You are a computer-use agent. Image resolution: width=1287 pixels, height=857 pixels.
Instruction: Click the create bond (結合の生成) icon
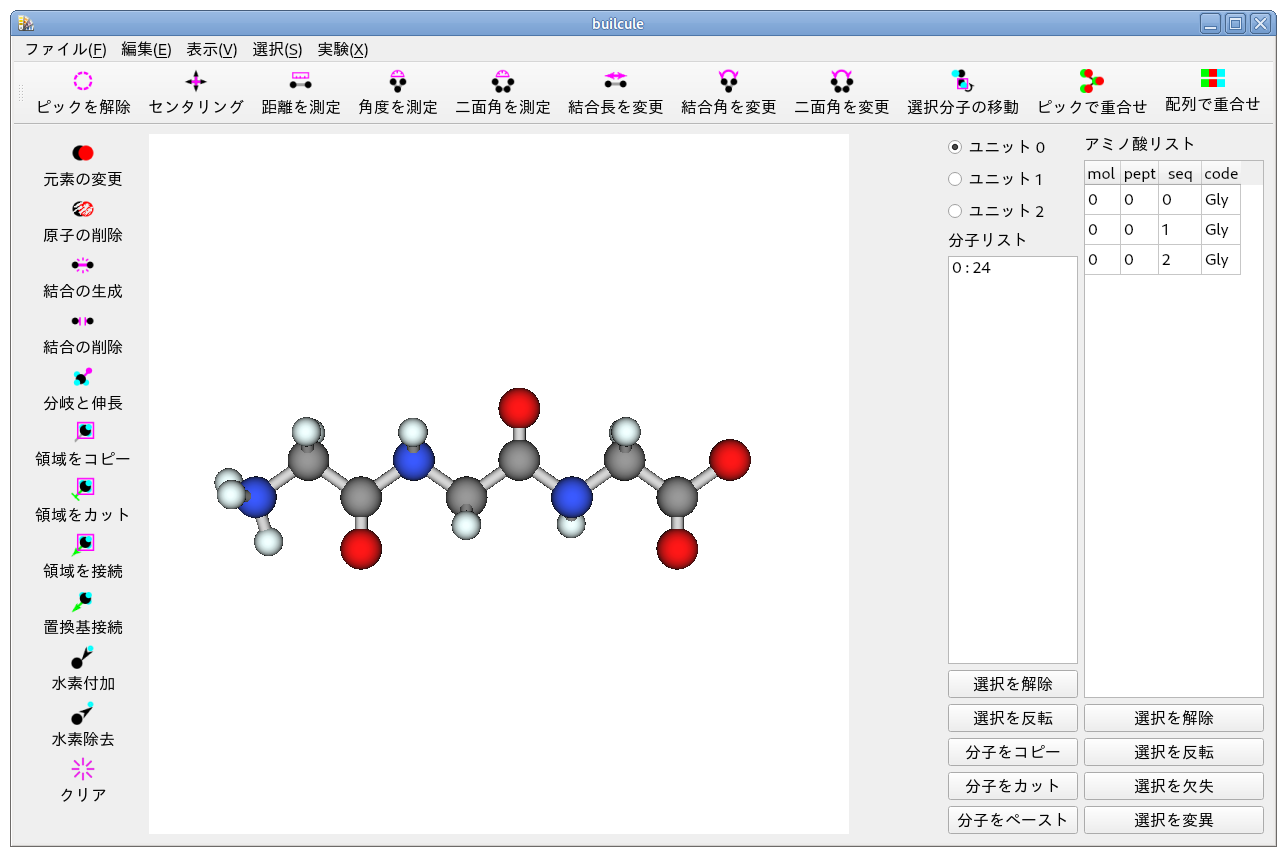coord(83,265)
